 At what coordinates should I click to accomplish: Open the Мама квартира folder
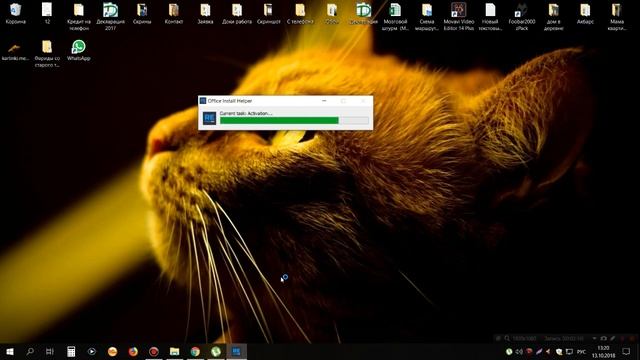click(x=617, y=16)
